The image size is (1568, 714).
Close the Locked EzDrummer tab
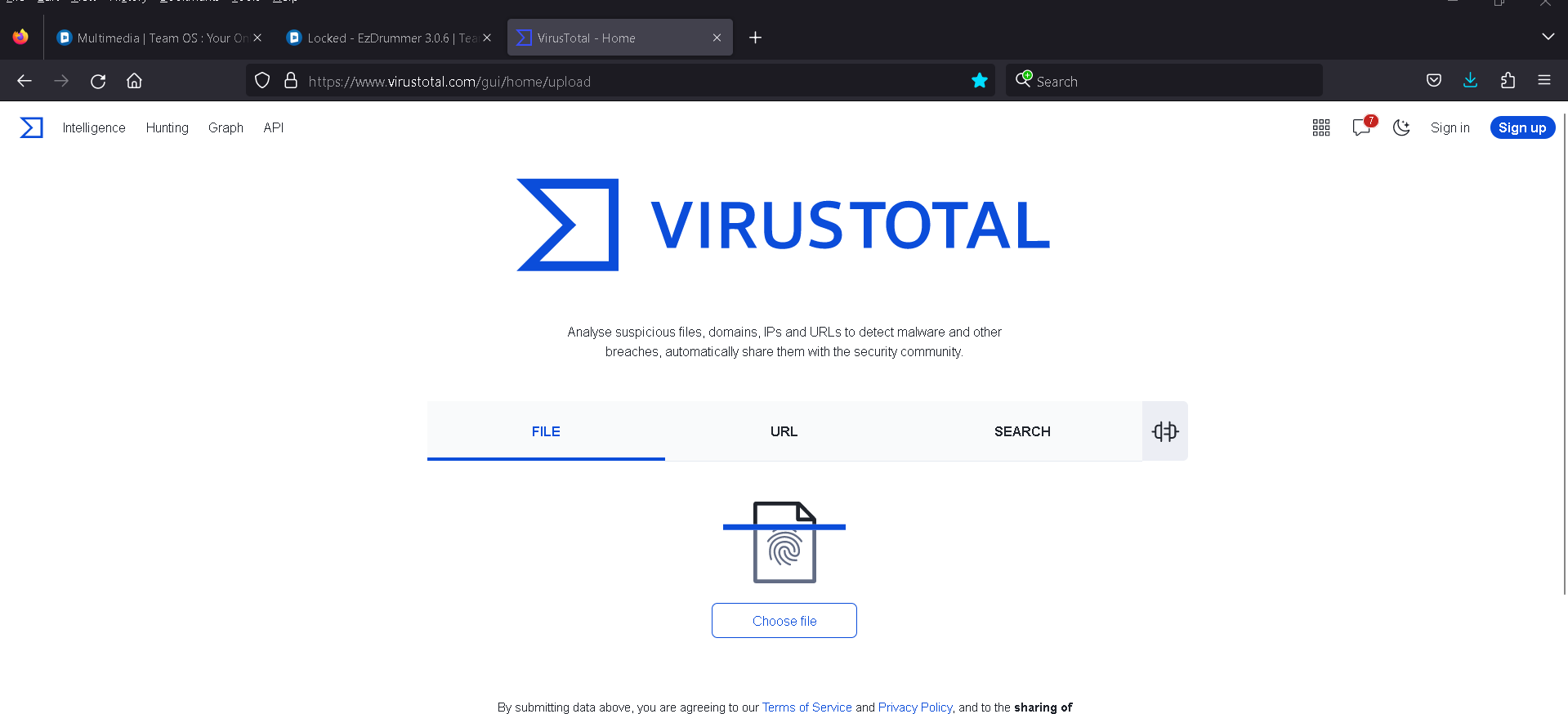[x=487, y=38]
